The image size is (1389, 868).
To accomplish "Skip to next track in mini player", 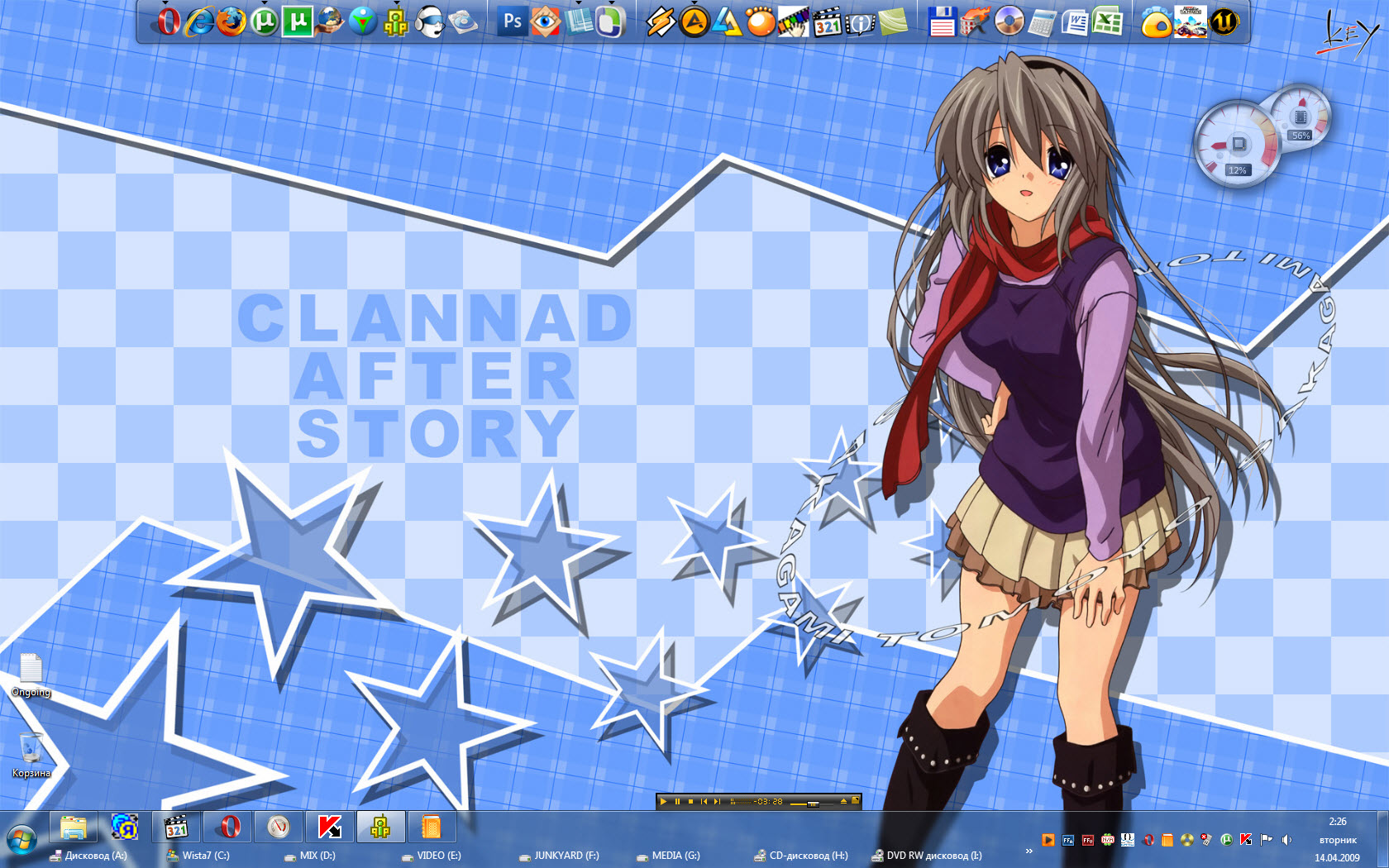I will [x=717, y=801].
